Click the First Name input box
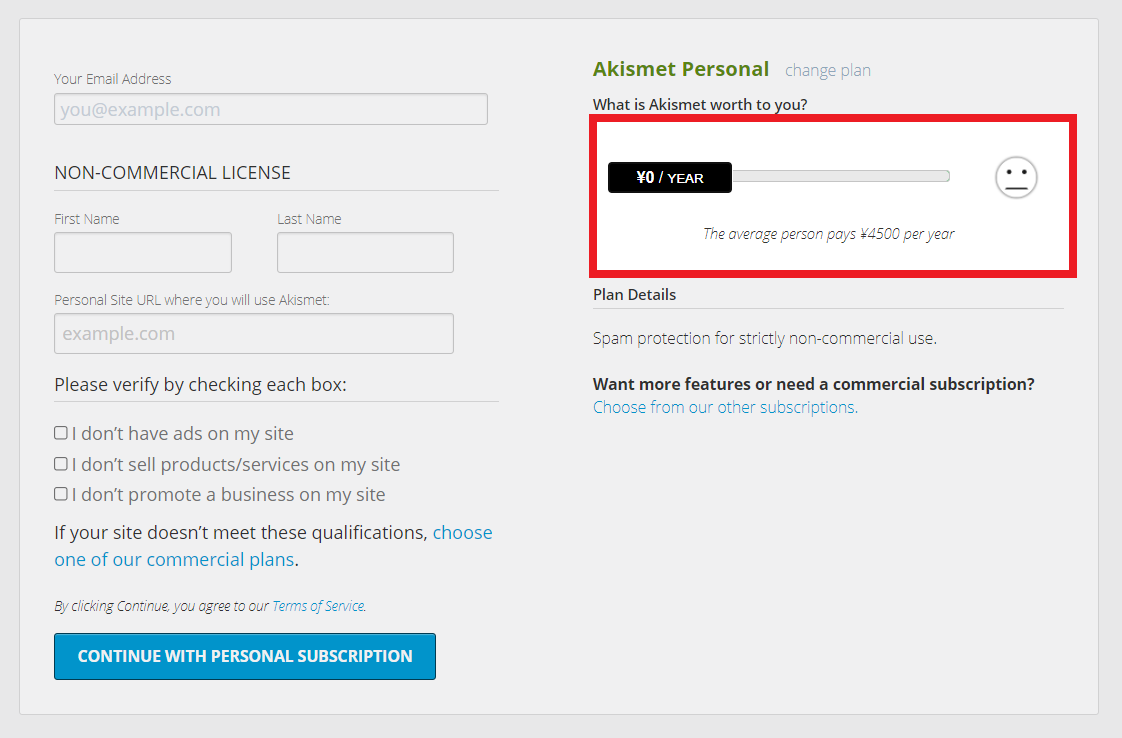 (x=143, y=252)
